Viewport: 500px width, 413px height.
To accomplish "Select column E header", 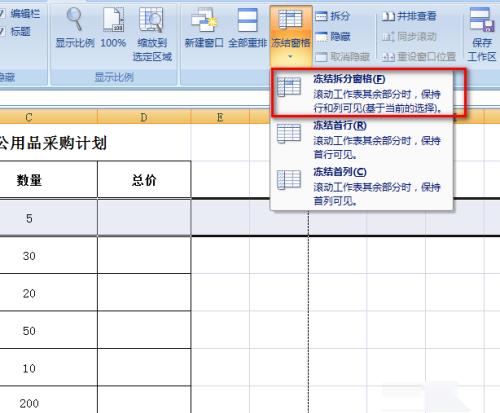I will coord(220,117).
